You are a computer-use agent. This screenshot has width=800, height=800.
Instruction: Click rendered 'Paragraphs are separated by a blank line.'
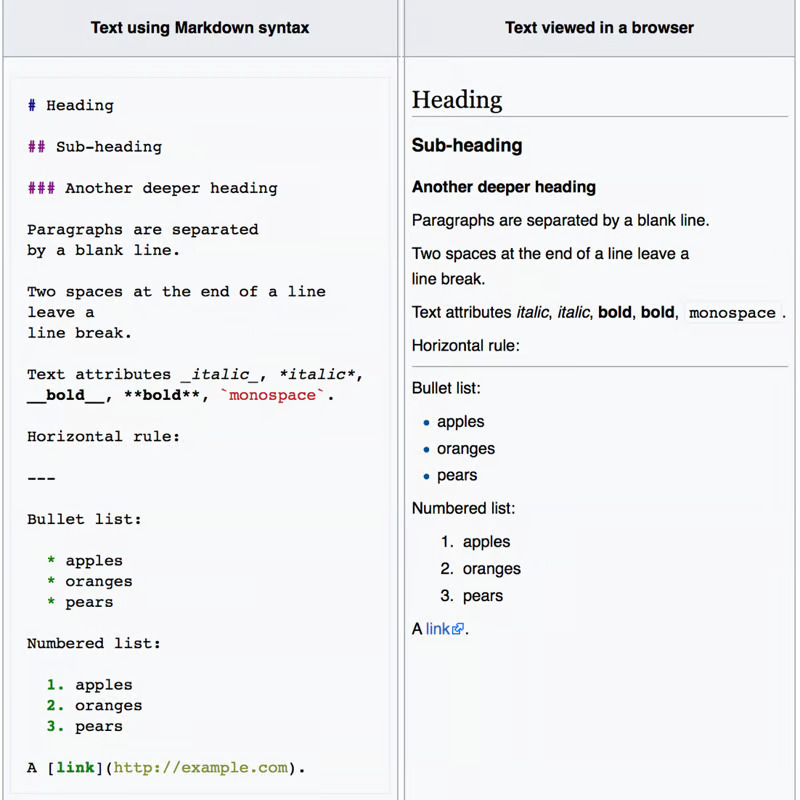pos(560,220)
